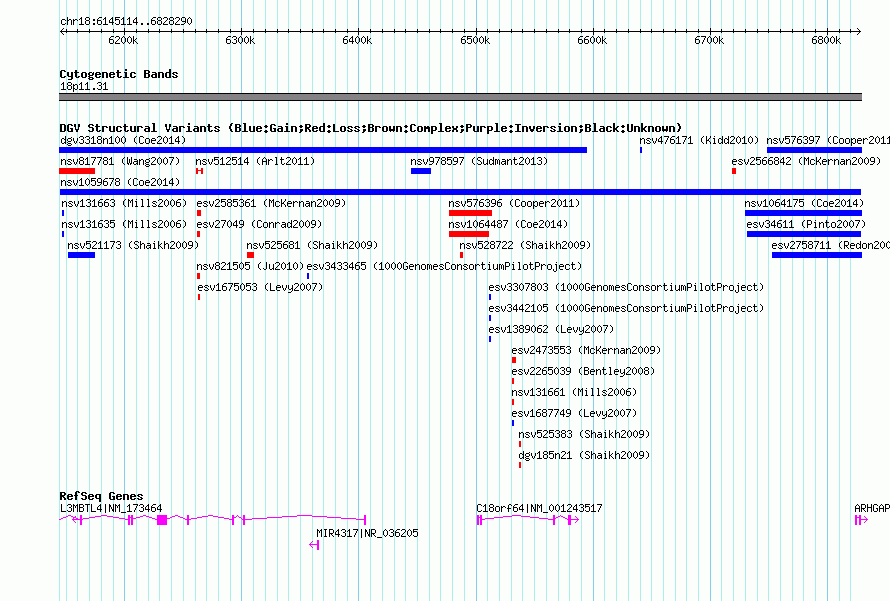The image size is (890, 601).
Task: Open variant esv2566842 (McKernan2009)
Action: tap(806, 161)
